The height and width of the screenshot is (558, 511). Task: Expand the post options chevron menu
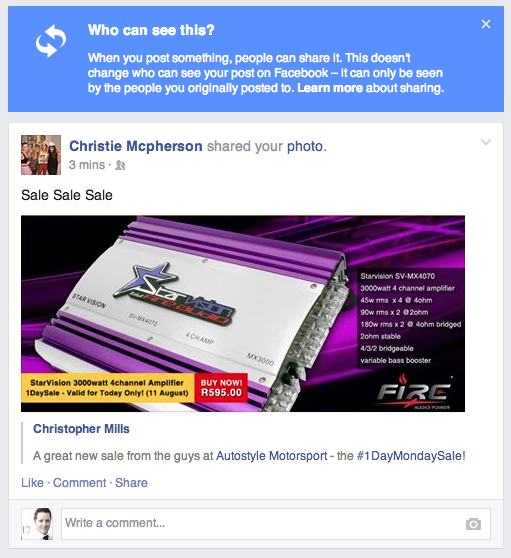pyautogui.click(x=486, y=142)
